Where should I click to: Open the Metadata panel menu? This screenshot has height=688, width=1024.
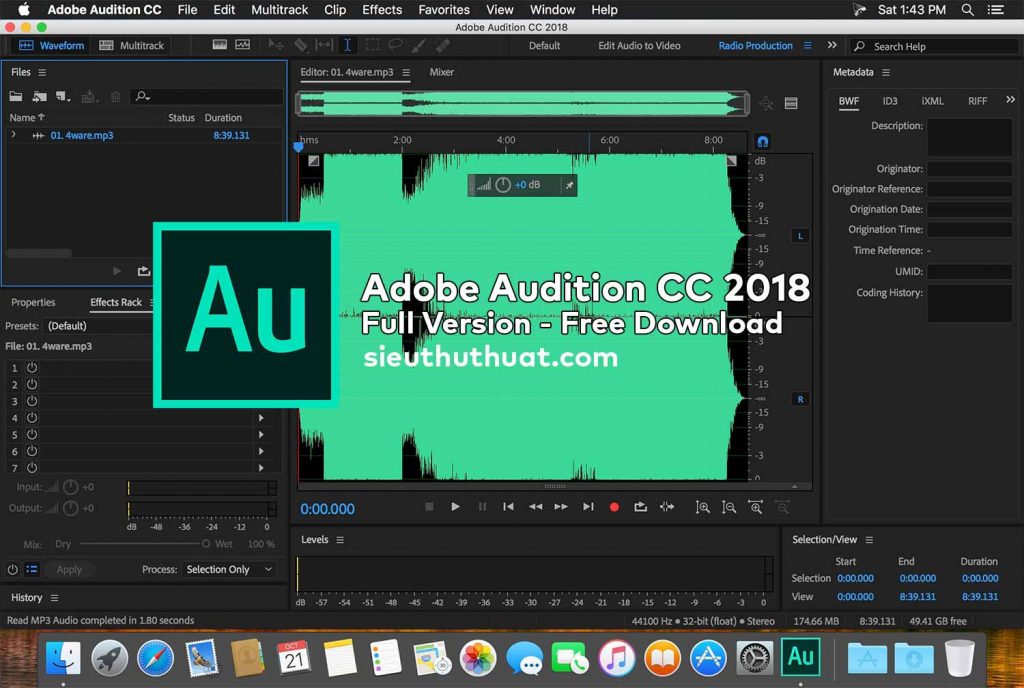coord(886,72)
